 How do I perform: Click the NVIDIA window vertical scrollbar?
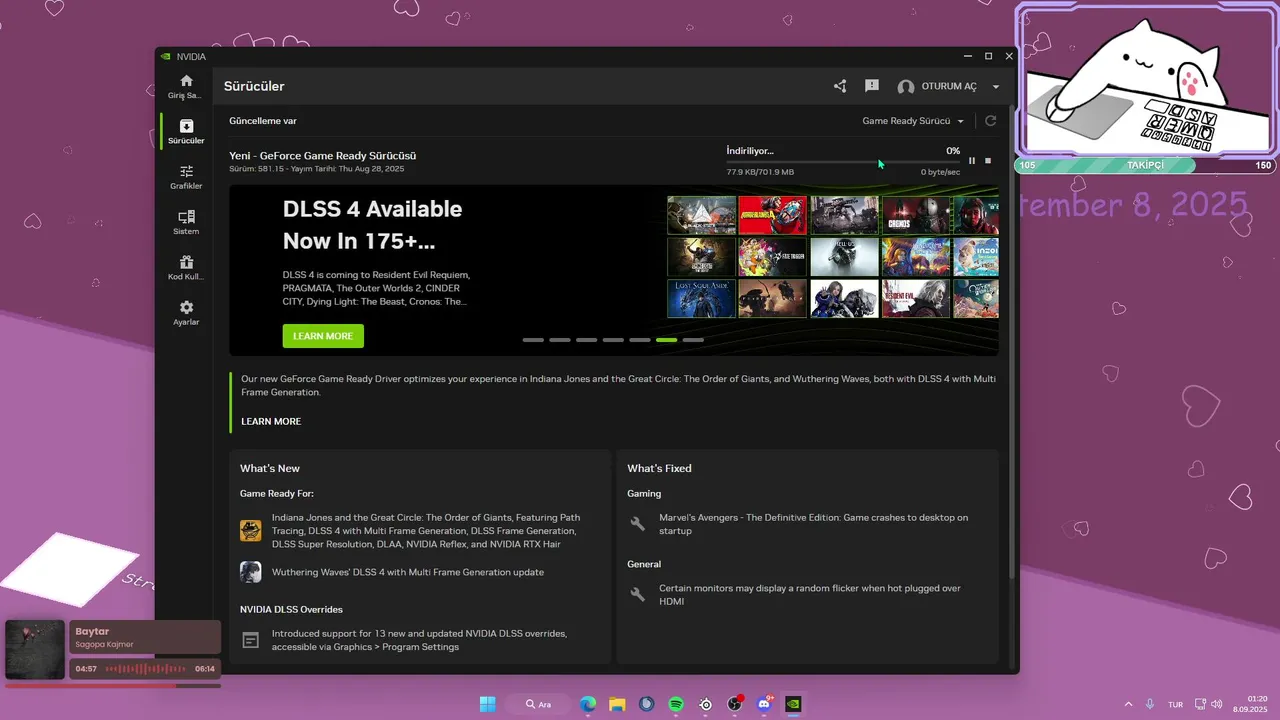[1013, 340]
